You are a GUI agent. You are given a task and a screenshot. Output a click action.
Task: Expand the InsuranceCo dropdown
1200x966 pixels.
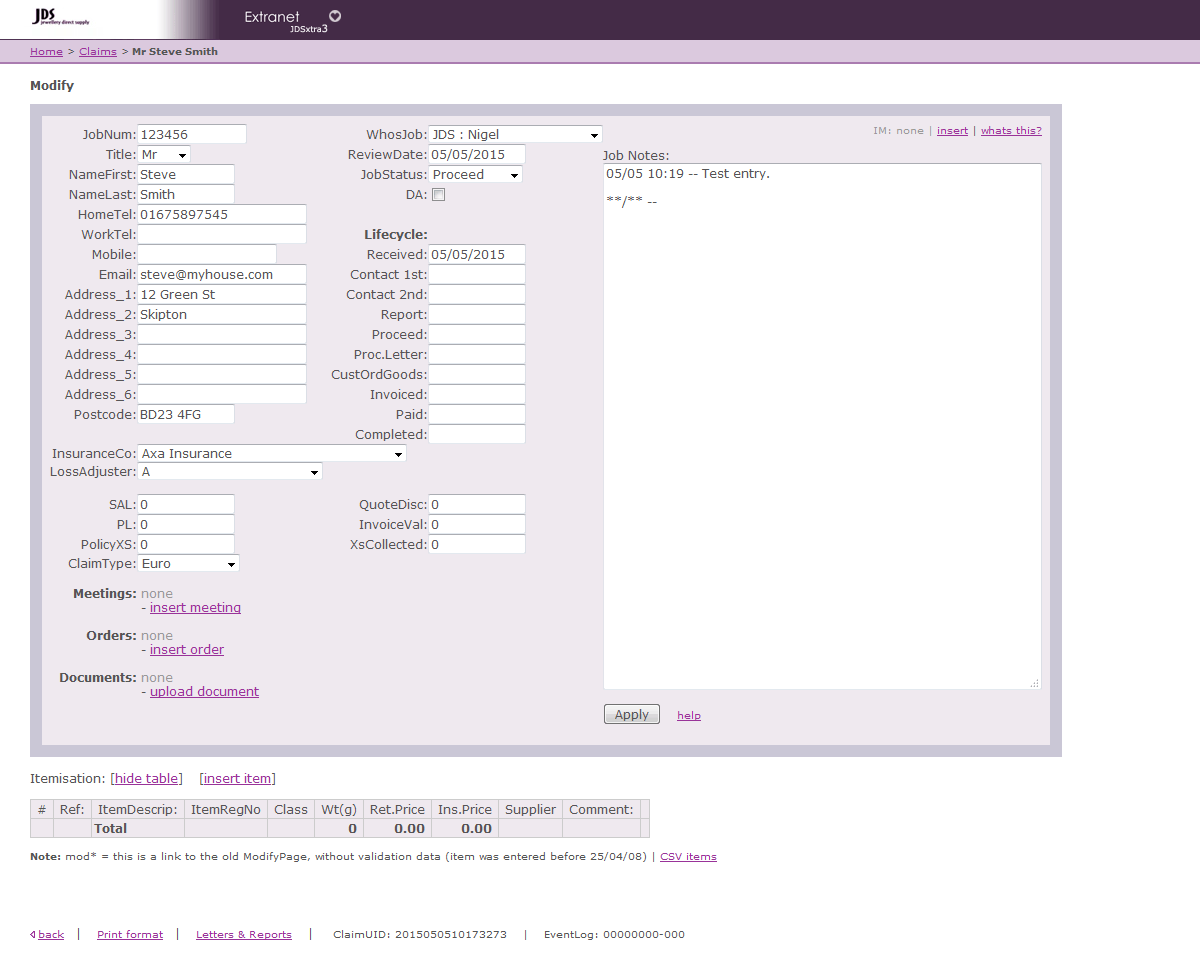click(271, 454)
